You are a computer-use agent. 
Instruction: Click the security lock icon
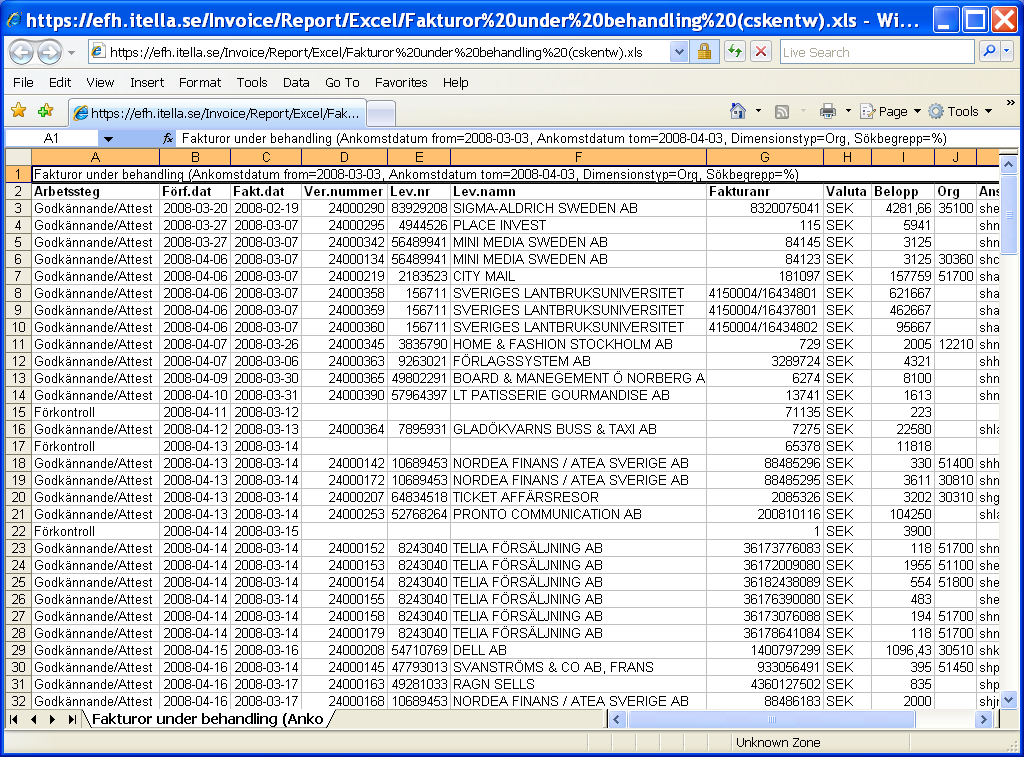pos(704,52)
